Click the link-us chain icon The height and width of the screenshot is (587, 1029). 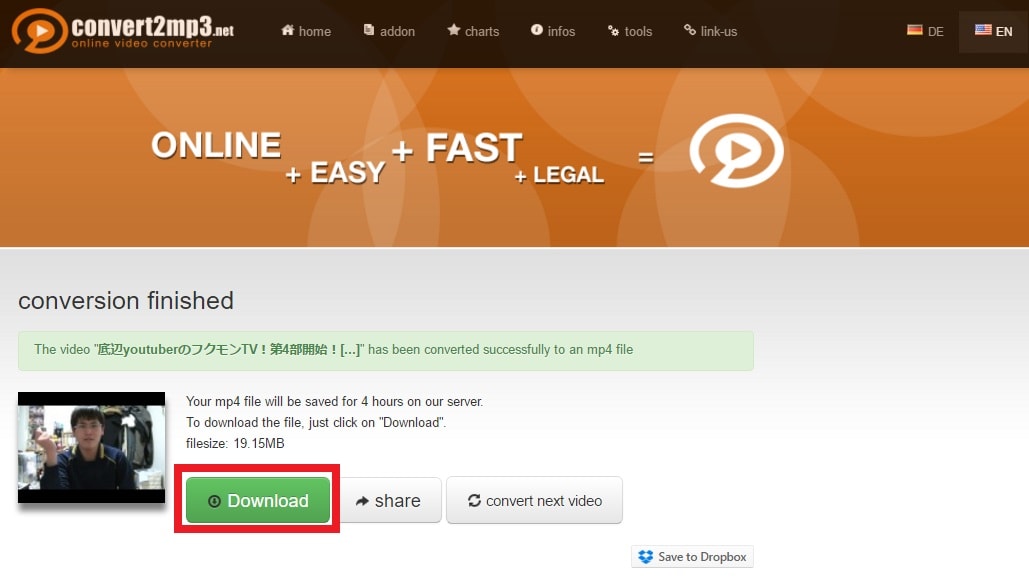690,30
